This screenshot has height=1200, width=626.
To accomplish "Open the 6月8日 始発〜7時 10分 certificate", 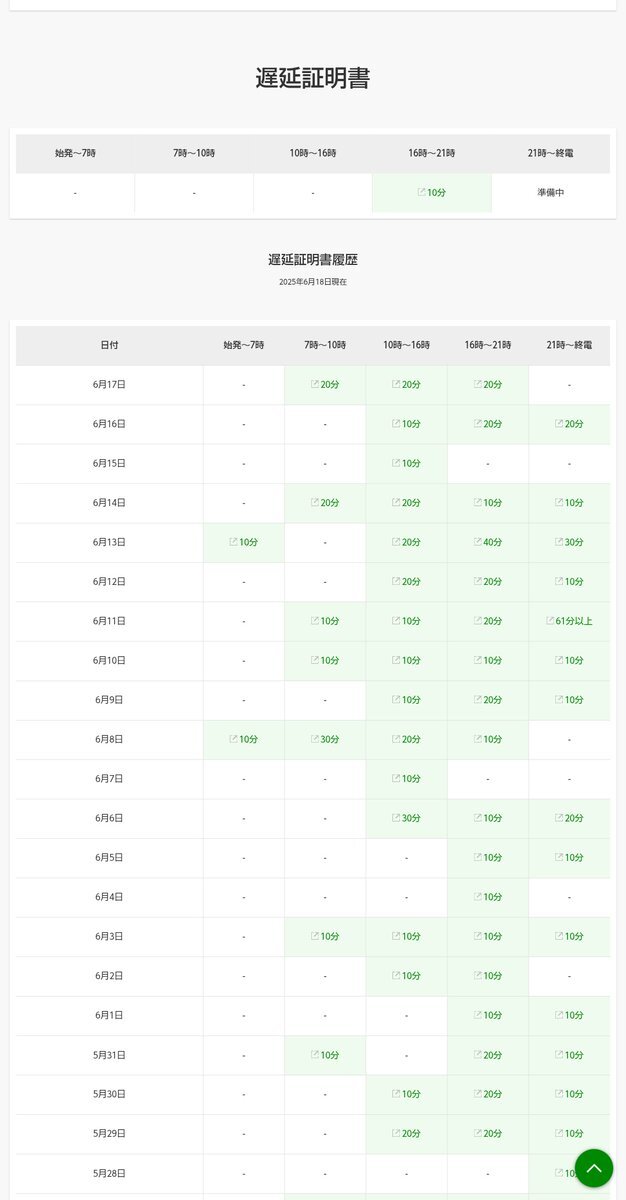I will click(x=243, y=739).
